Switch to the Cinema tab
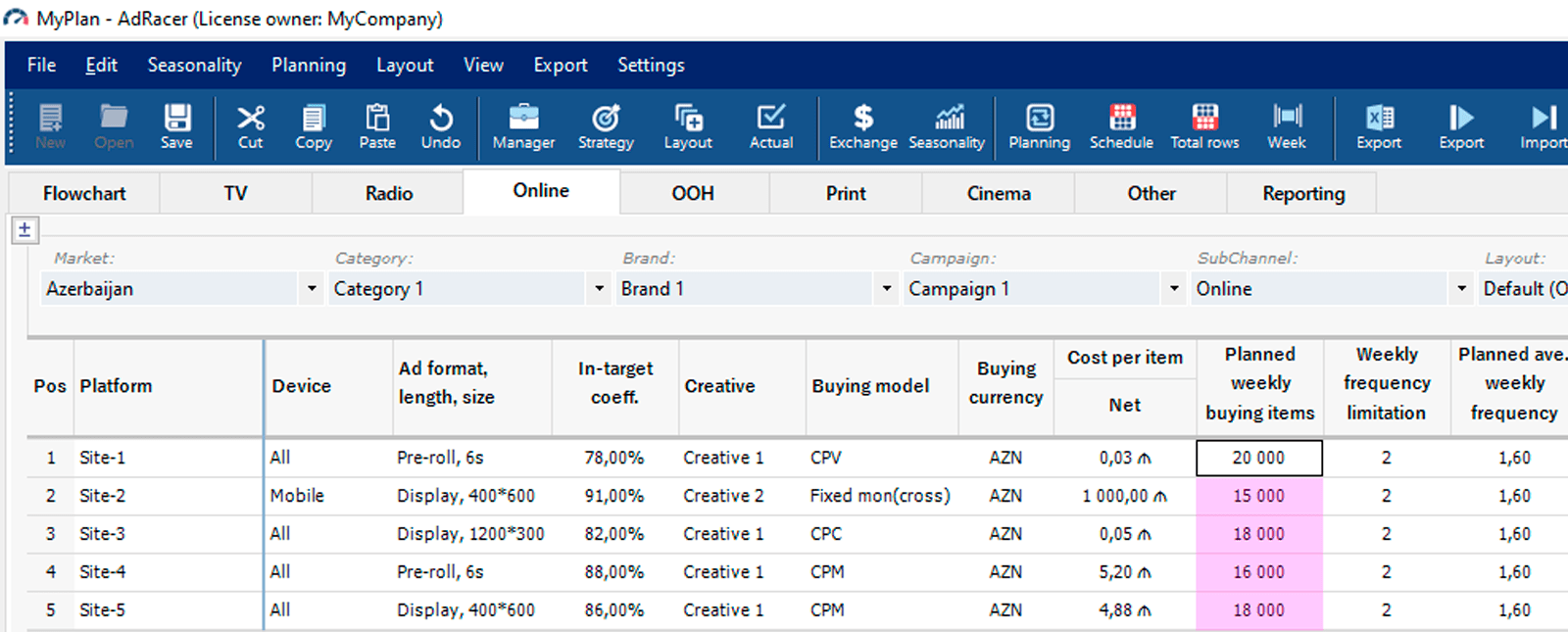The image size is (1568, 632). [999, 193]
